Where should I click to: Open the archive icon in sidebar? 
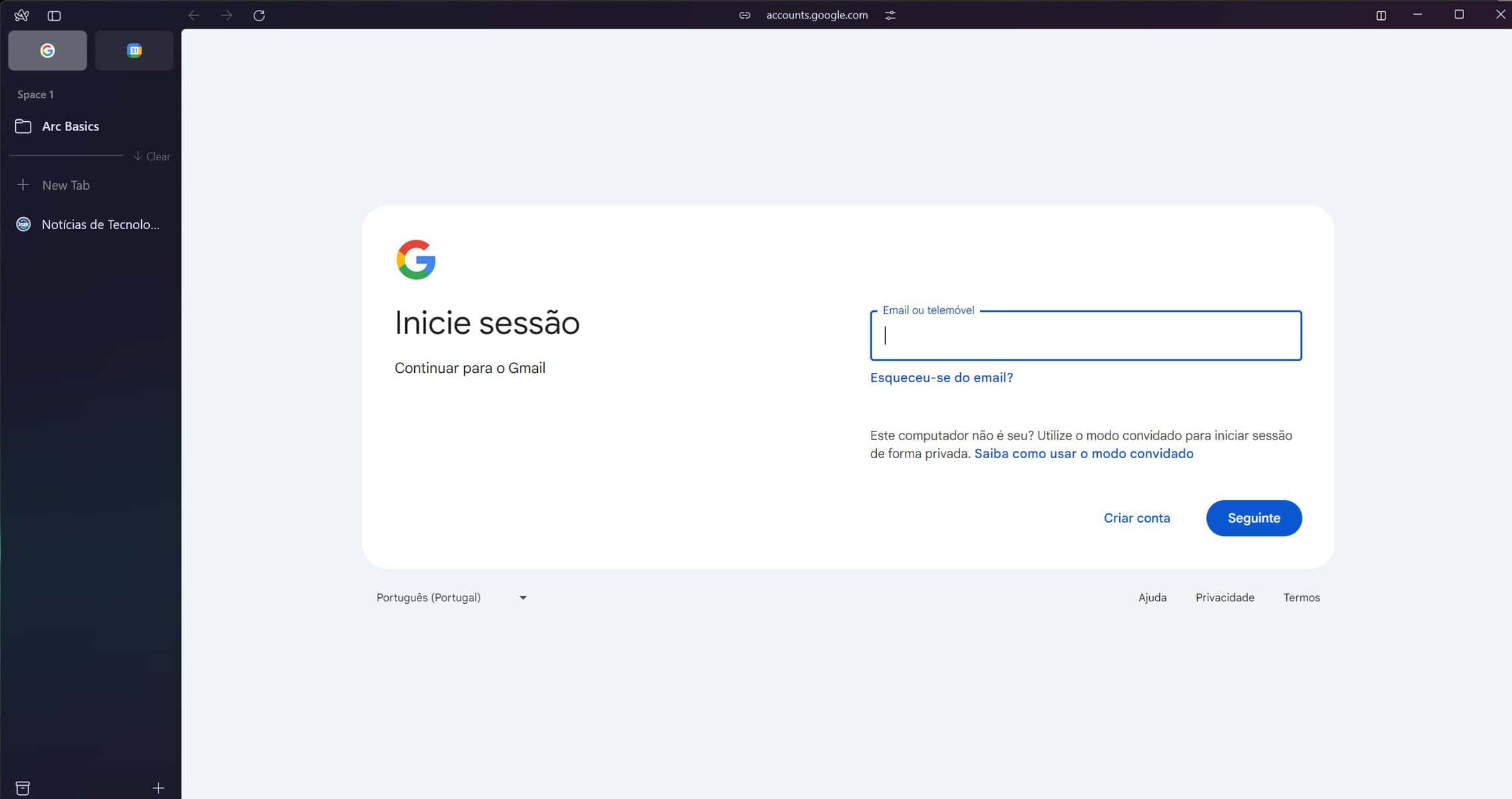[23, 788]
